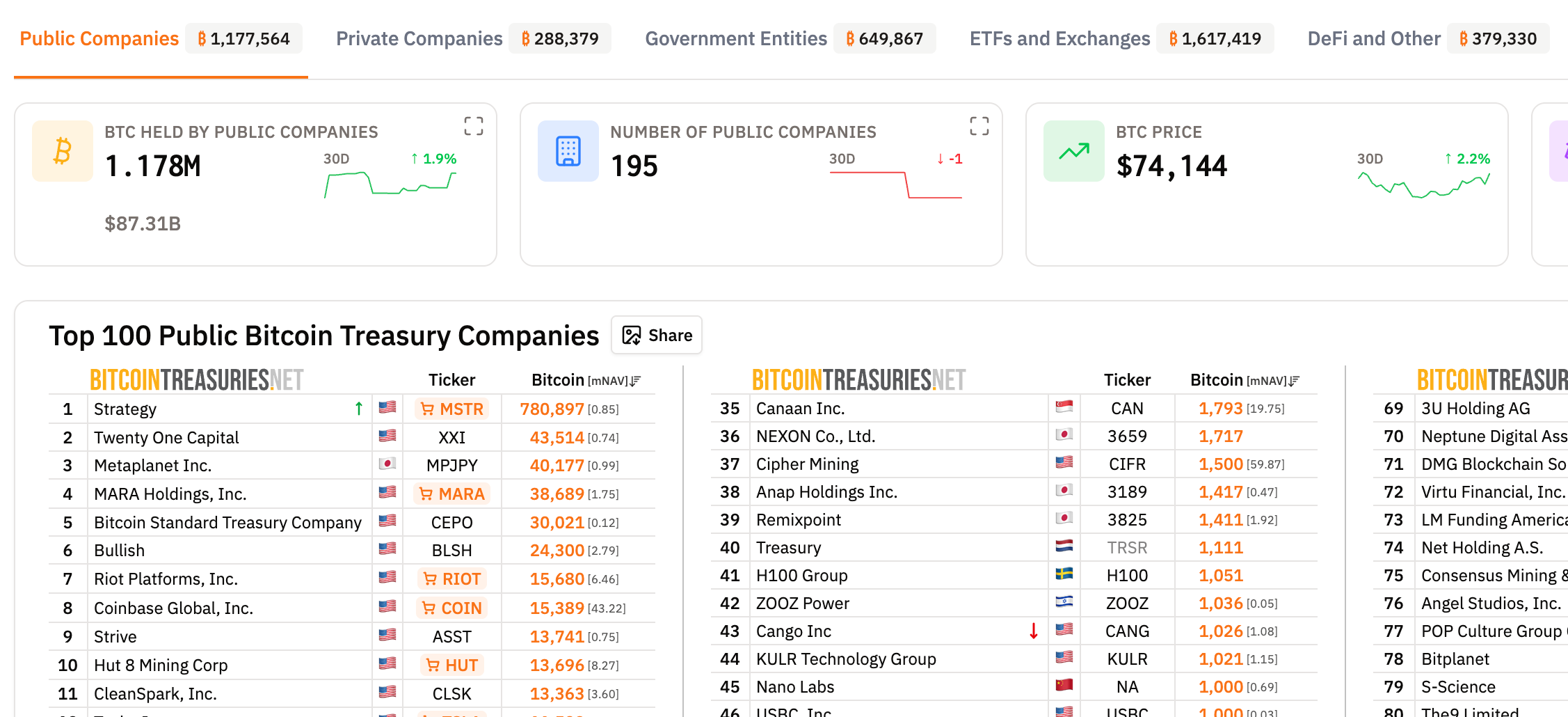1568x717 pixels.
Task: Click the Japan flag in NEXON row
Action: pos(1064,434)
